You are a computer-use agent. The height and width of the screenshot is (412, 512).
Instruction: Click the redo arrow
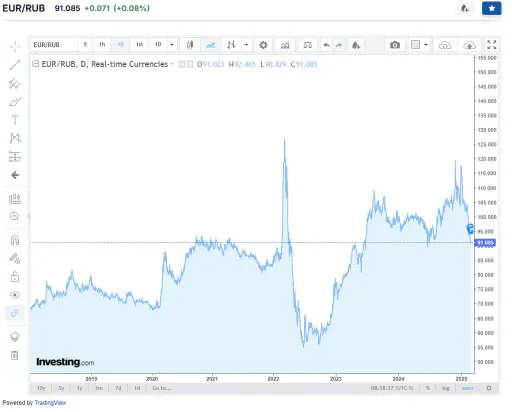click(x=339, y=45)
